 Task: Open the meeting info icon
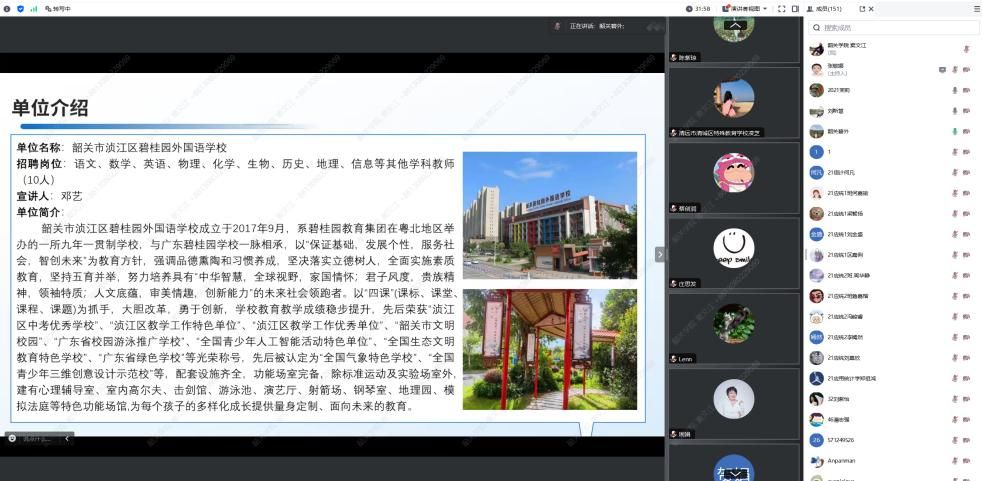8,9
